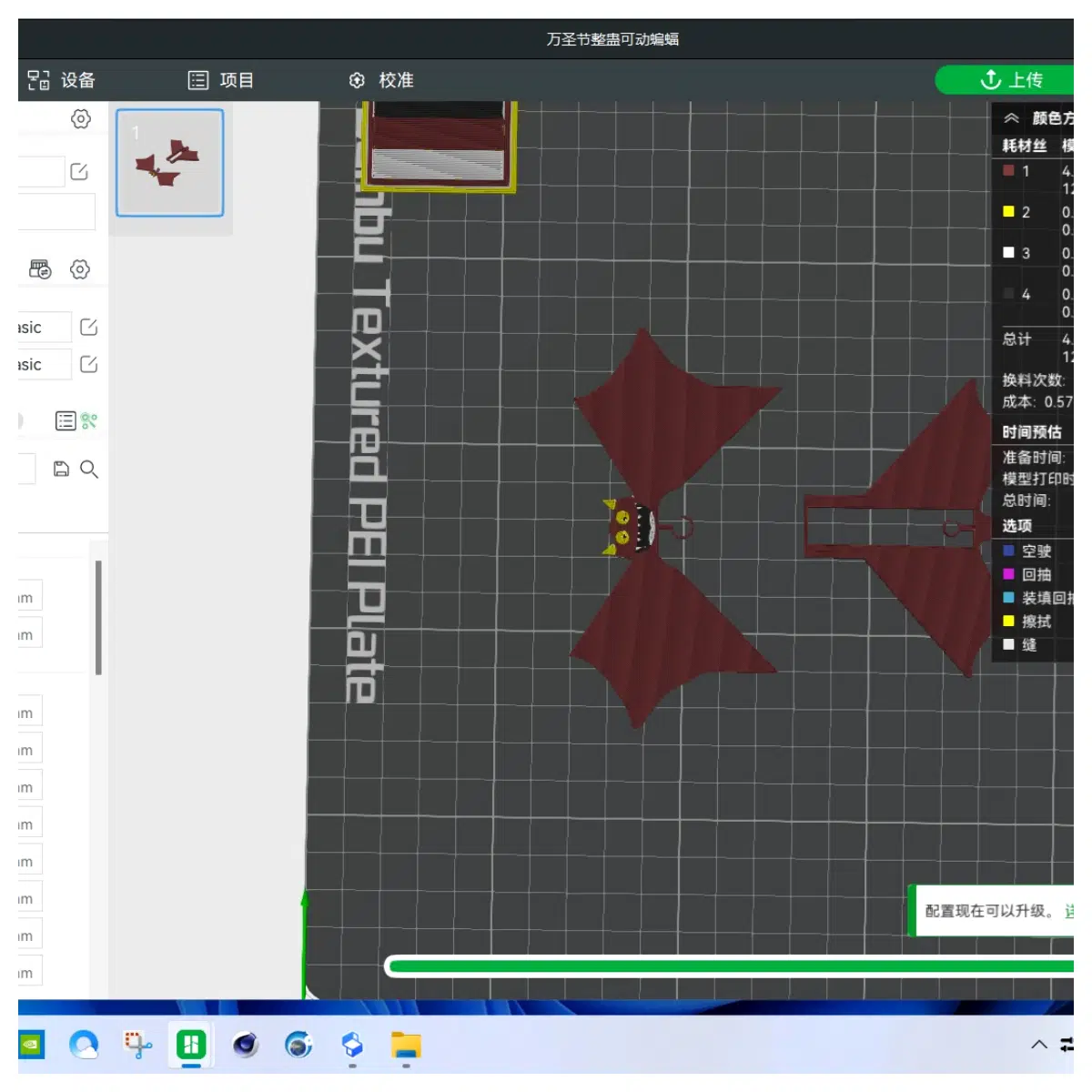Collapse the 颜色方案 legend panel chevron

coord(1011,118)
